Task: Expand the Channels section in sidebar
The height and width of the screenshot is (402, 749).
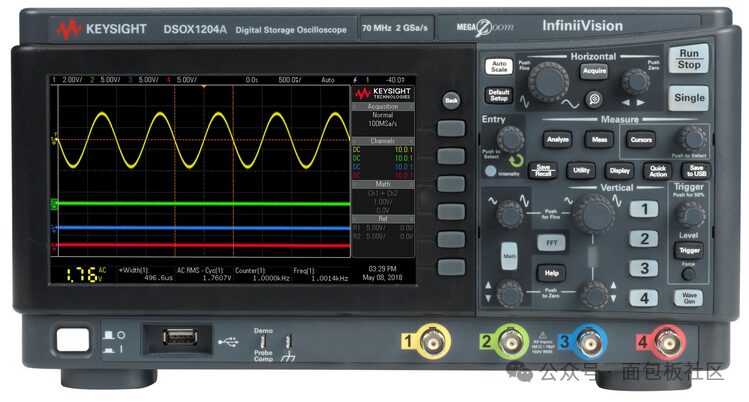Action: 383,141
